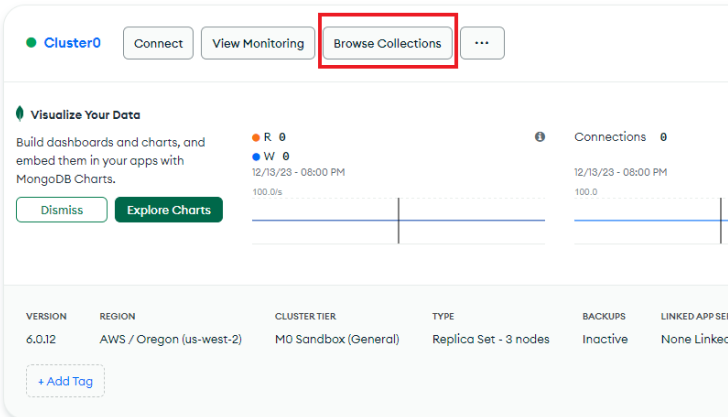The height and width of the screenshot is (417, 728).
Task: Click the orange R reads legend dot
Action: [256, 137]
